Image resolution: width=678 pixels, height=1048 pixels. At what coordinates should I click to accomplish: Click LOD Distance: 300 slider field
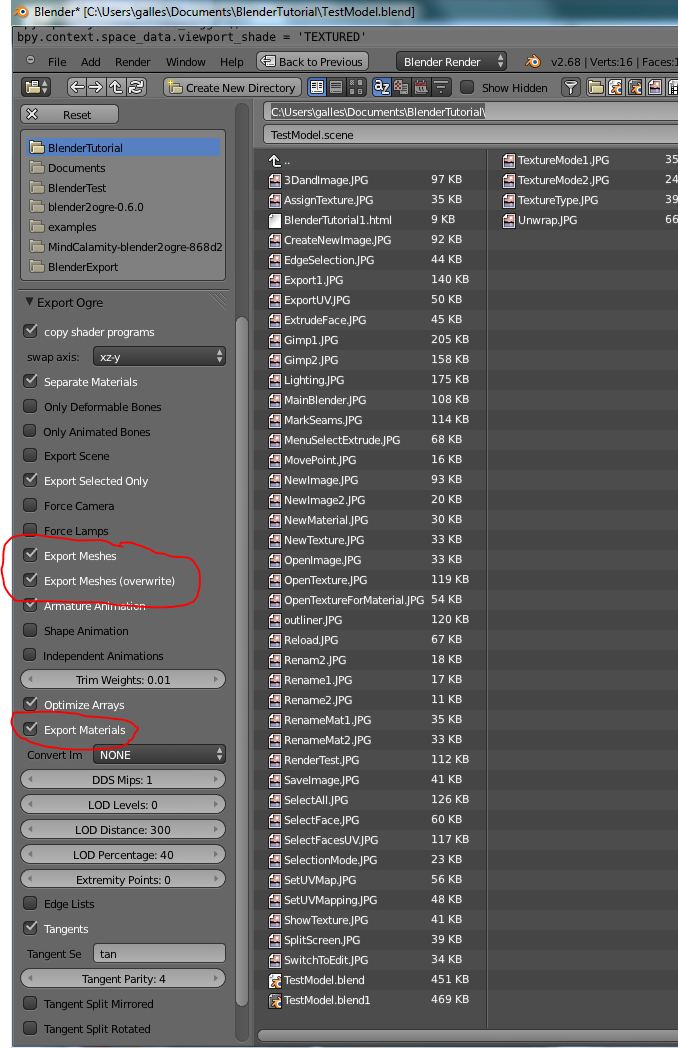tap(123, 829)
